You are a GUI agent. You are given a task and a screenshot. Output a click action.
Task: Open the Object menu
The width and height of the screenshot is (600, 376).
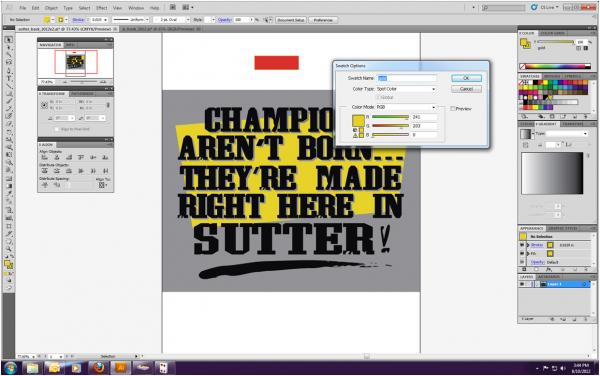[x=51, y=8]
